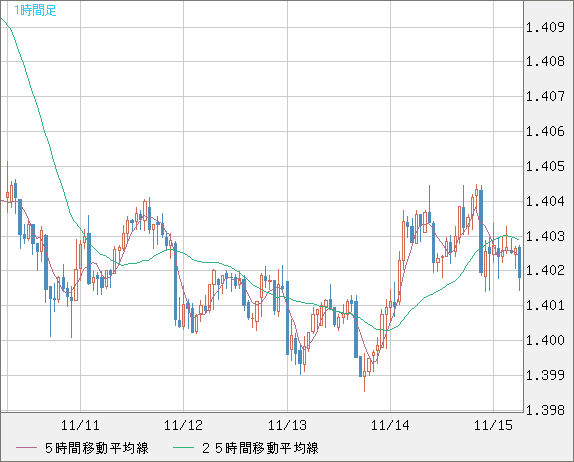This screenshot has height=462, width=574.
Task: Click the 1.400 price axis label
Action: (545, 340)
